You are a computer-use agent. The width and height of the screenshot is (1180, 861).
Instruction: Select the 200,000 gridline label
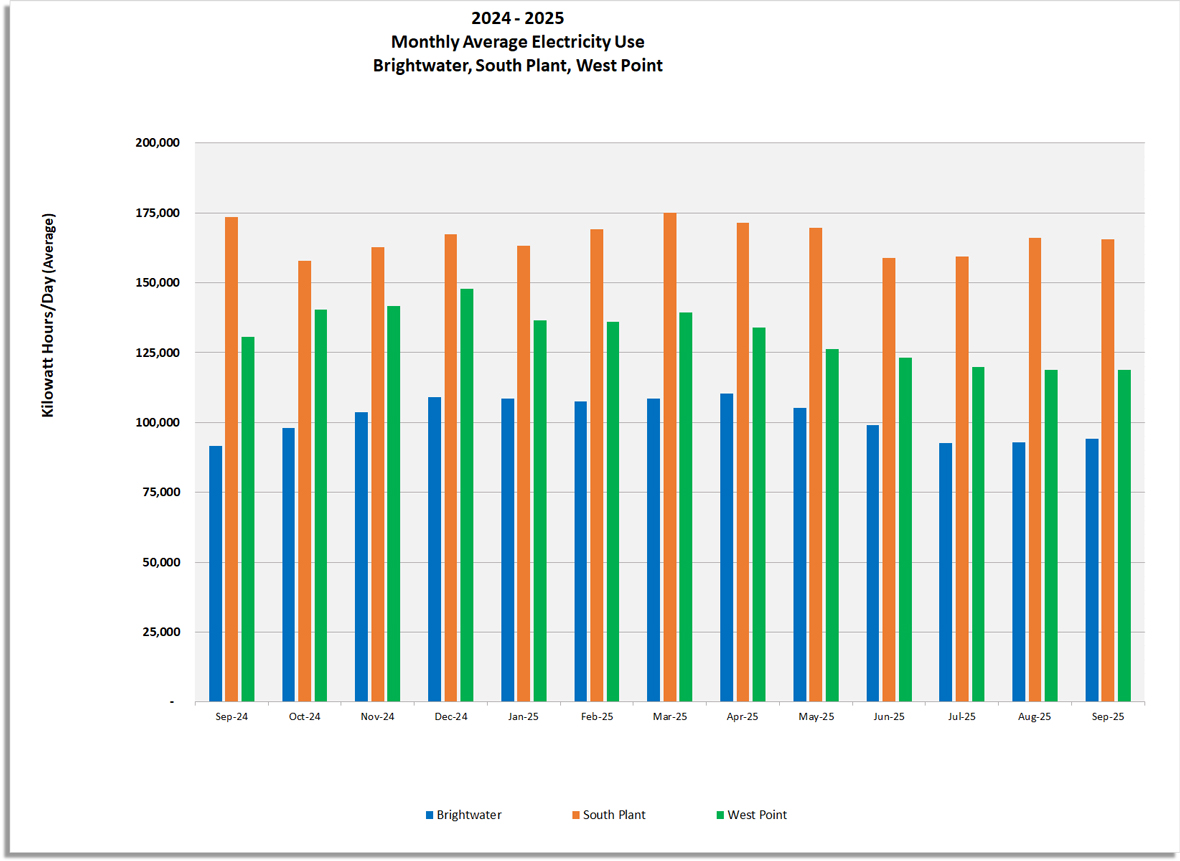[x=159, y=142]
